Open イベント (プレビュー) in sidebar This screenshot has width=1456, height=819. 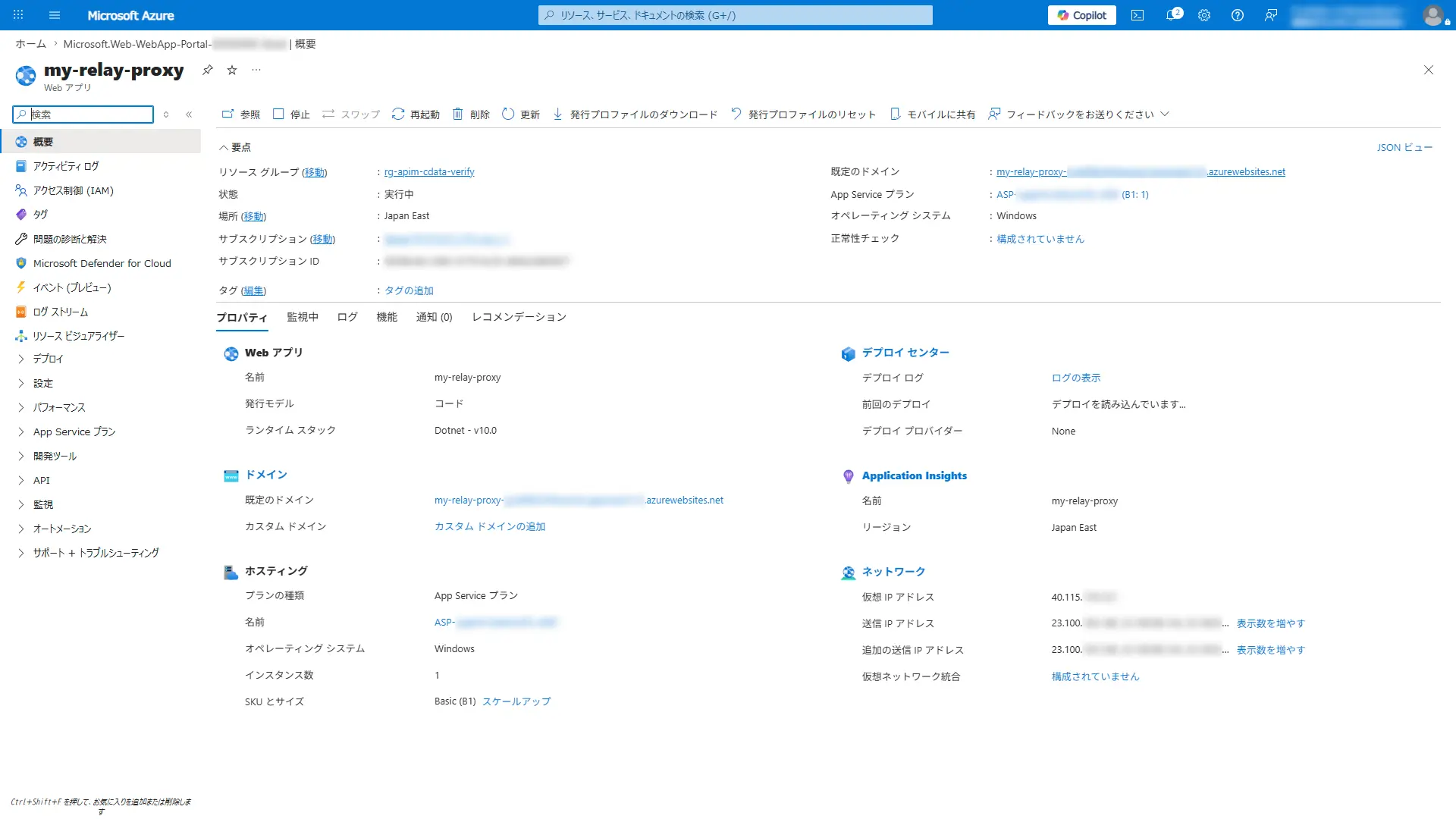100,287
